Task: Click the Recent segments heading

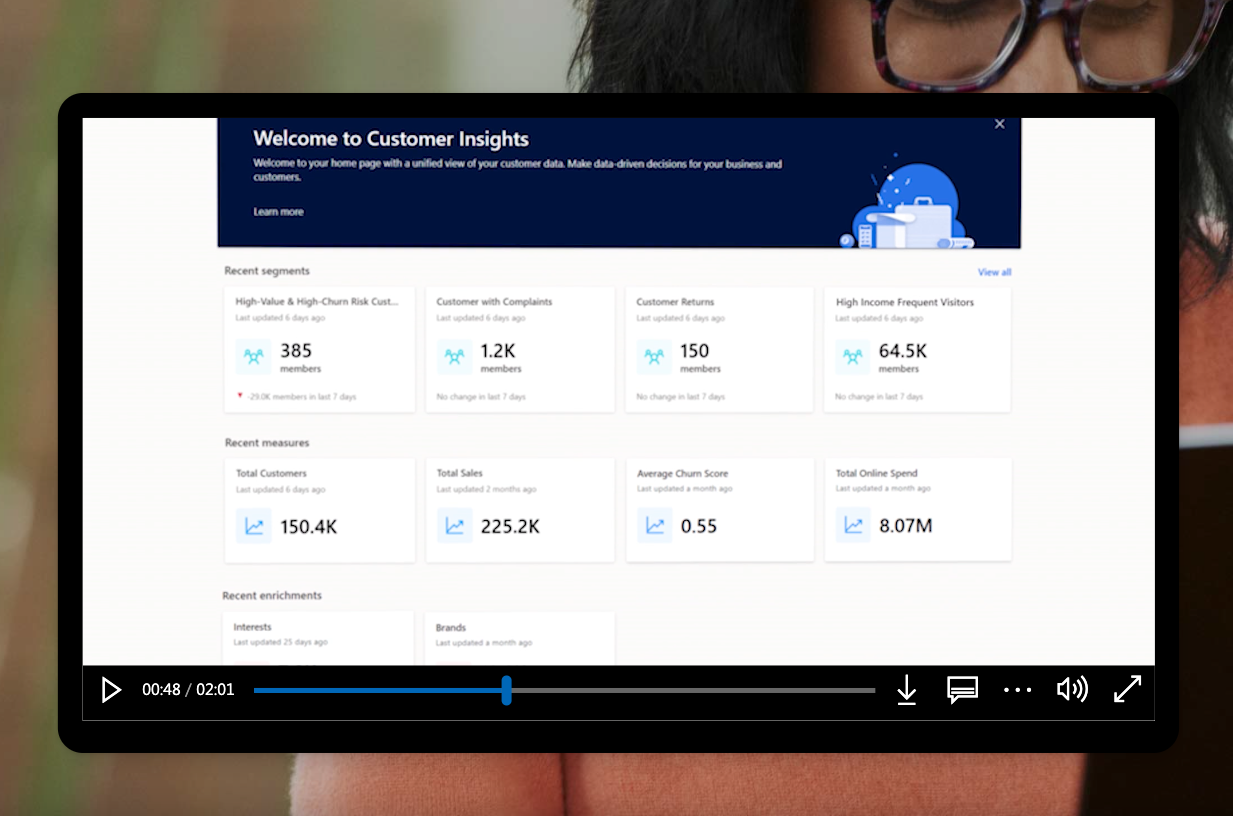Action: (x=267, y=271)
